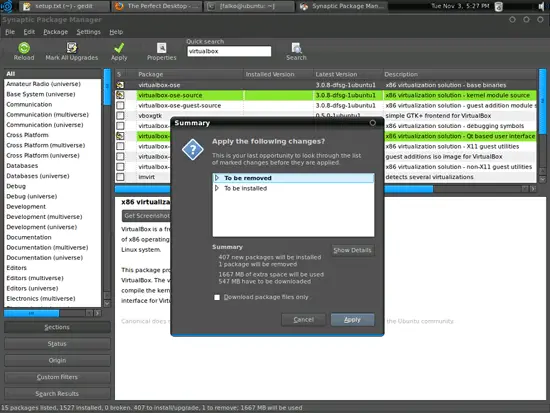
Task: Click the Reload toolbar icon
Action: (x=24, y=48)
